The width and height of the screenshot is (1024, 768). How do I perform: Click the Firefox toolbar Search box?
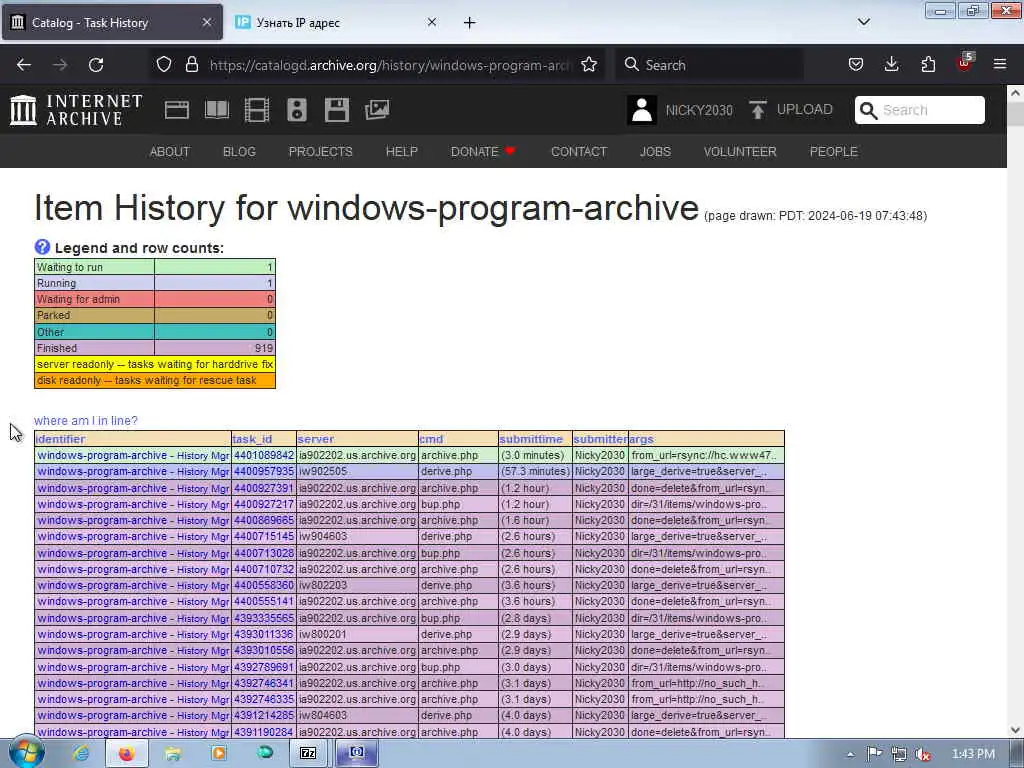click(709, 65)
